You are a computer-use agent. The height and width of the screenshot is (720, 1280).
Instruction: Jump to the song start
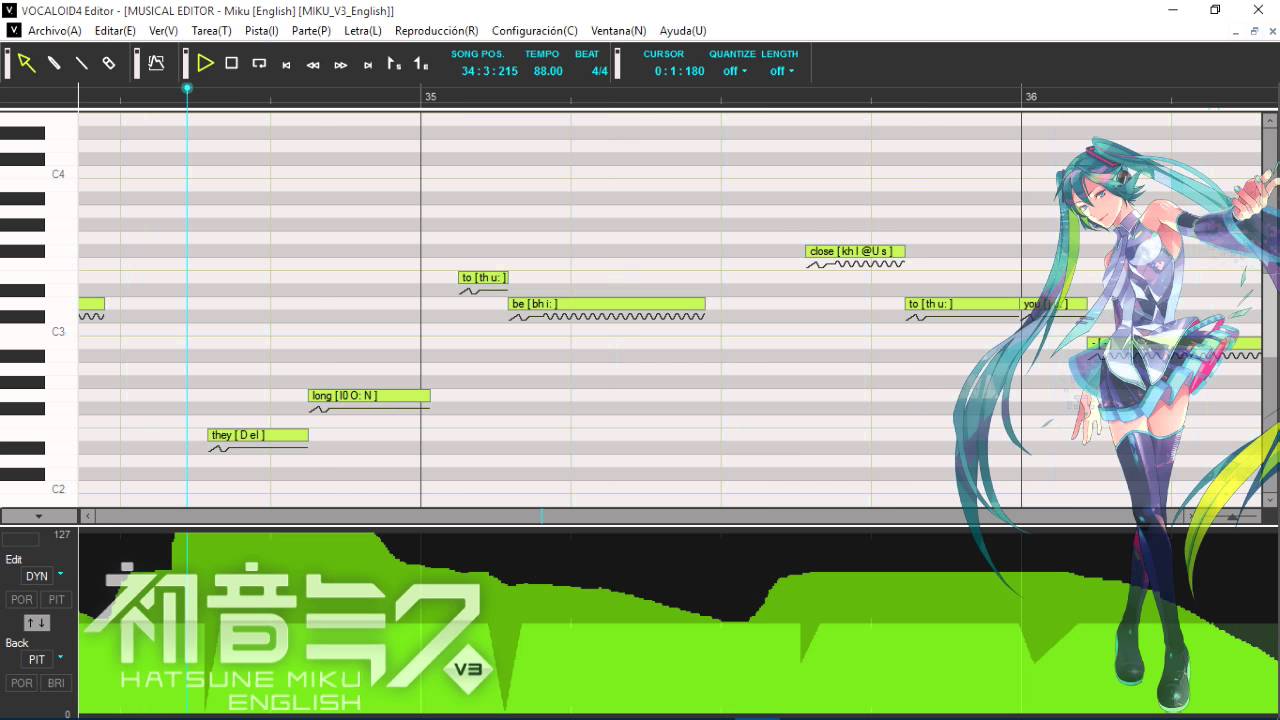(x=286, y=65)
